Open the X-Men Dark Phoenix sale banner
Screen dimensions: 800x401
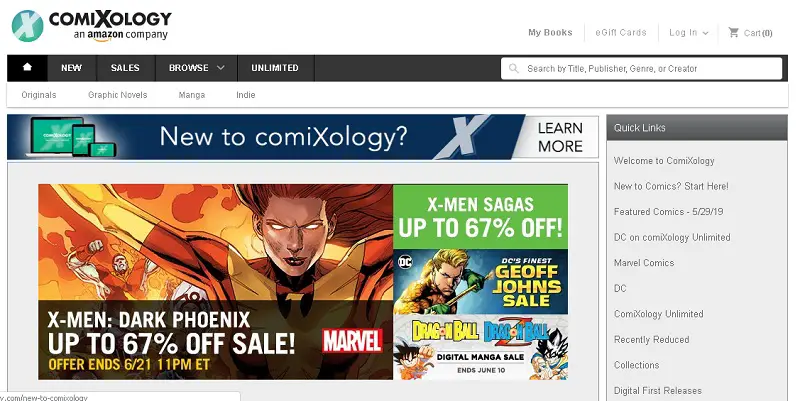click(x=215, y=282)
